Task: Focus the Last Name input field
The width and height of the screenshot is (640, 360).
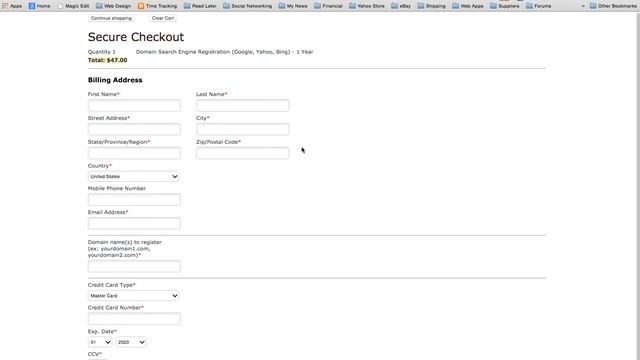Action: point(242,105)
